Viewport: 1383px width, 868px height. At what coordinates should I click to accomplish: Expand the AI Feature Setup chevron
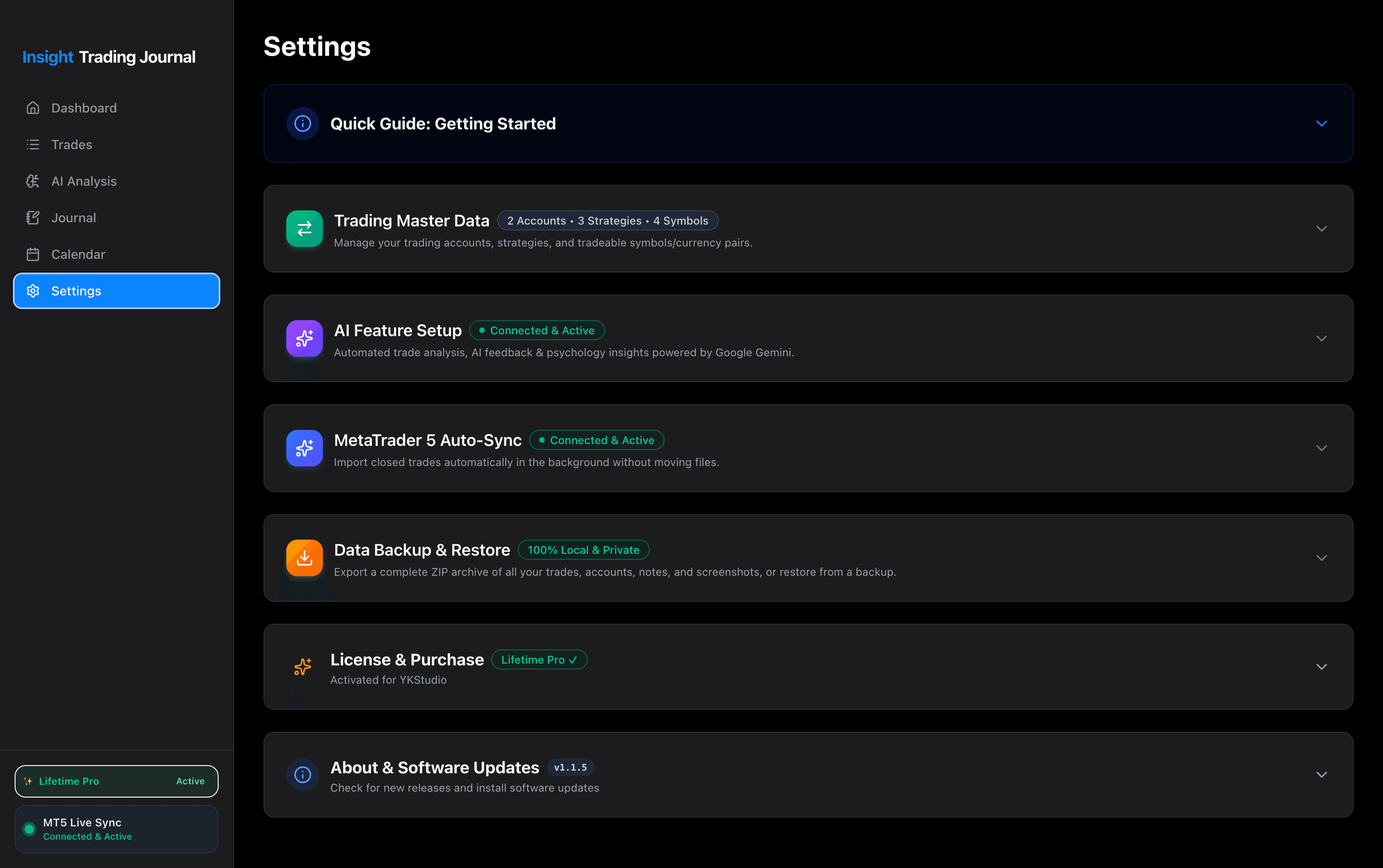pos(1322,338)
